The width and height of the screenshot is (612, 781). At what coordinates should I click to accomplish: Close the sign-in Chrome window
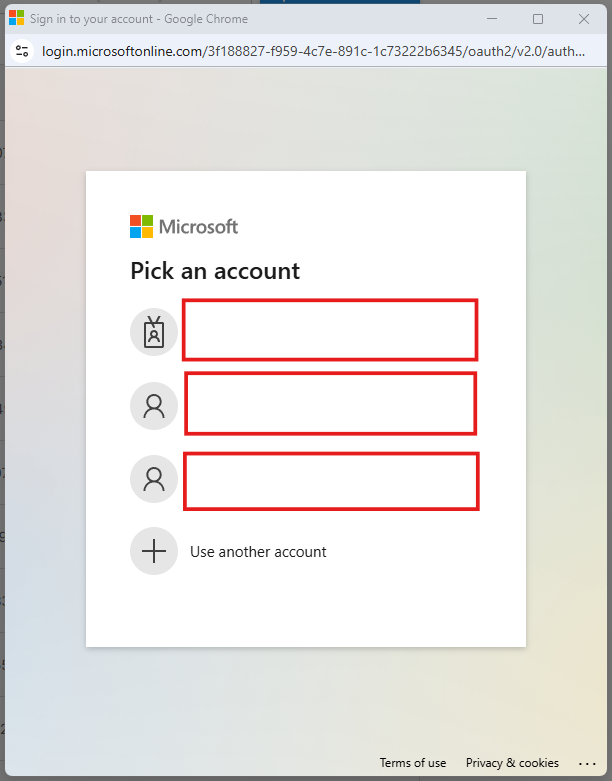584,18
